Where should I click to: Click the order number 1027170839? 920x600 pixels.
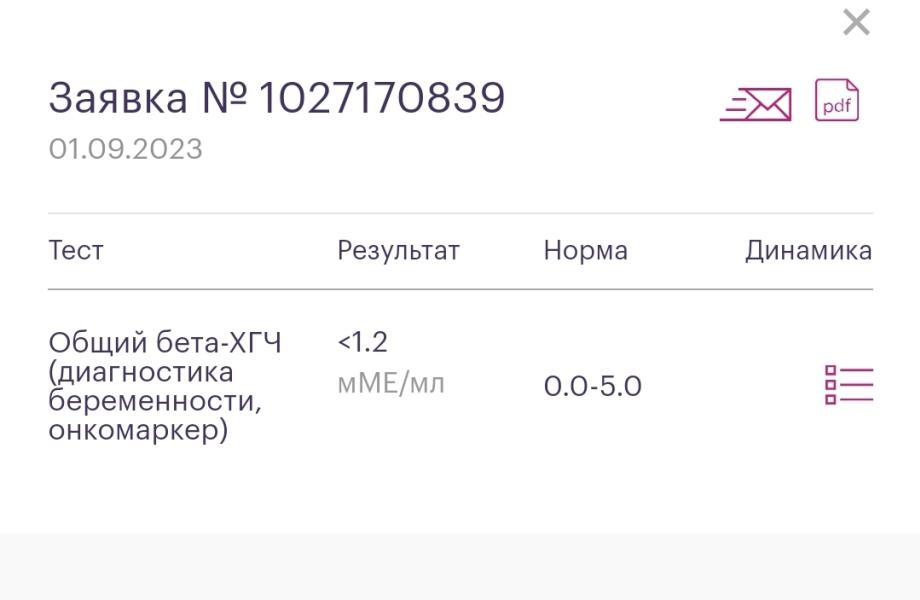(x=382, y=97)
